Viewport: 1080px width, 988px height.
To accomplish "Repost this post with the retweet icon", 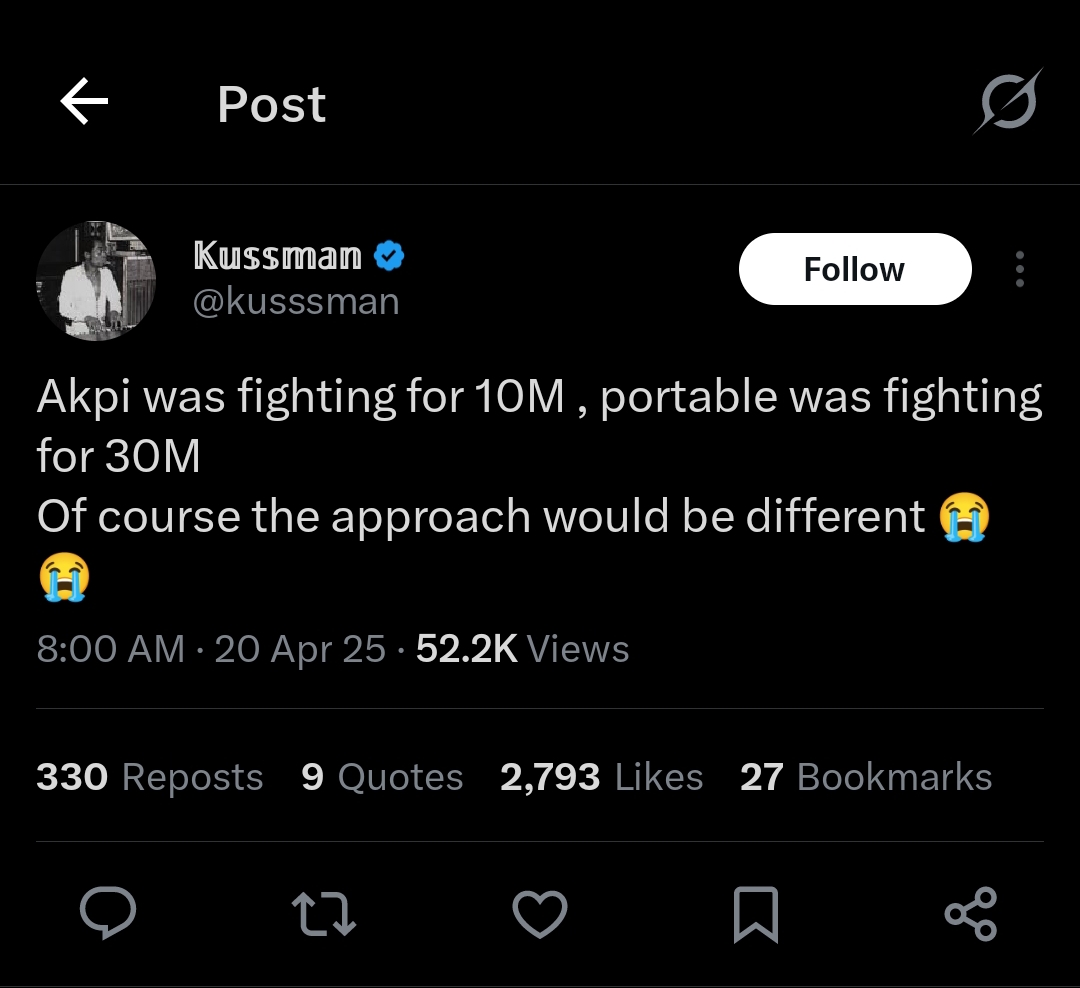I will 323,913.
